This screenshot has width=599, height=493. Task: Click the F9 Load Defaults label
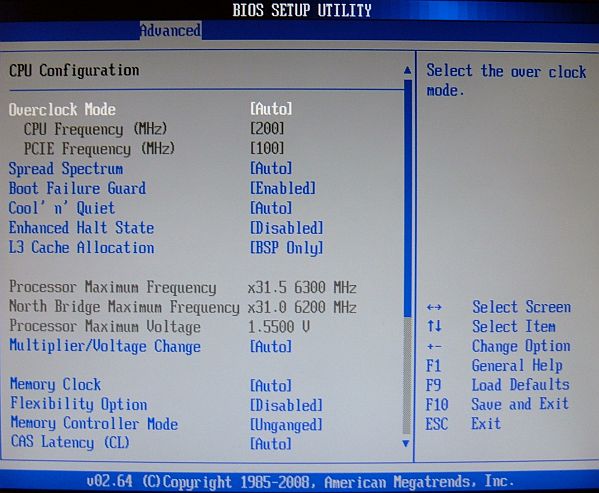pyautogui.click(x=498, y=385)
